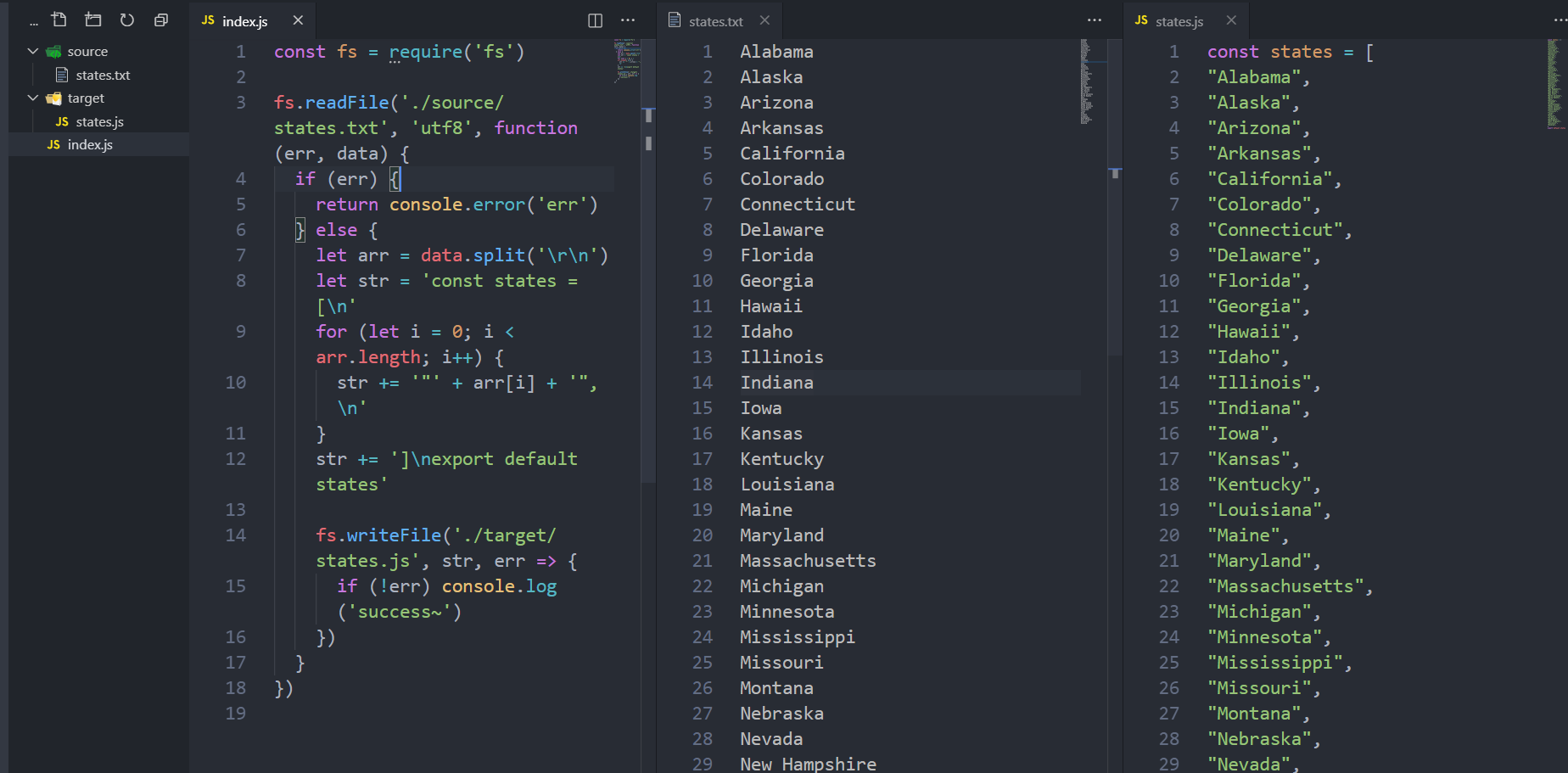Create a new file in the explorer
Screen dimensions: 1568x773
coord(59,20)
